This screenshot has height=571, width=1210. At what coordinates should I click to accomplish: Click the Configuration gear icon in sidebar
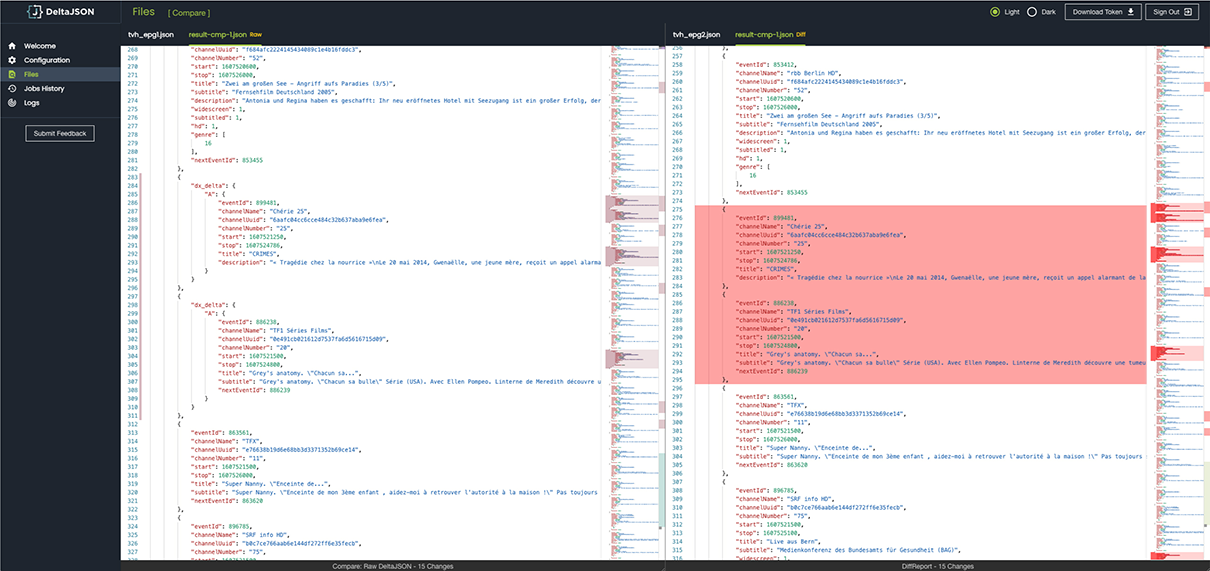pyautogui.click(x=12, y=60)
